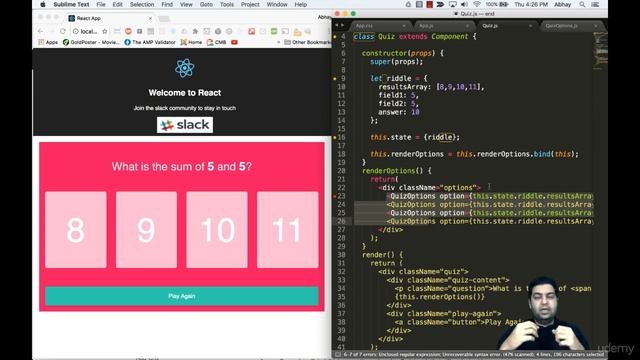Open The AMP Validator bookmark

150,42
